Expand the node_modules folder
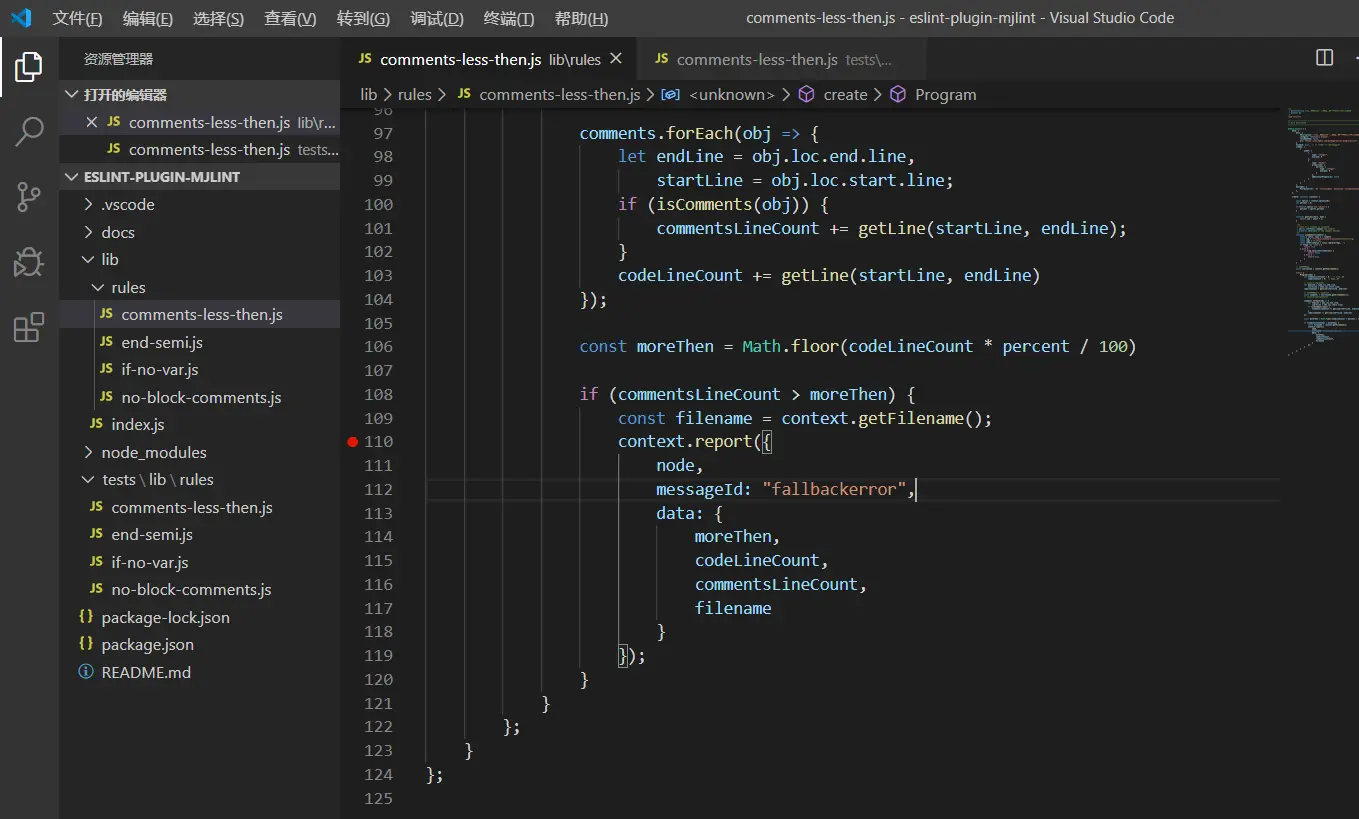The width and height of the screenshot is (1359, 819). pyautogui.click(x=153, y=452)
